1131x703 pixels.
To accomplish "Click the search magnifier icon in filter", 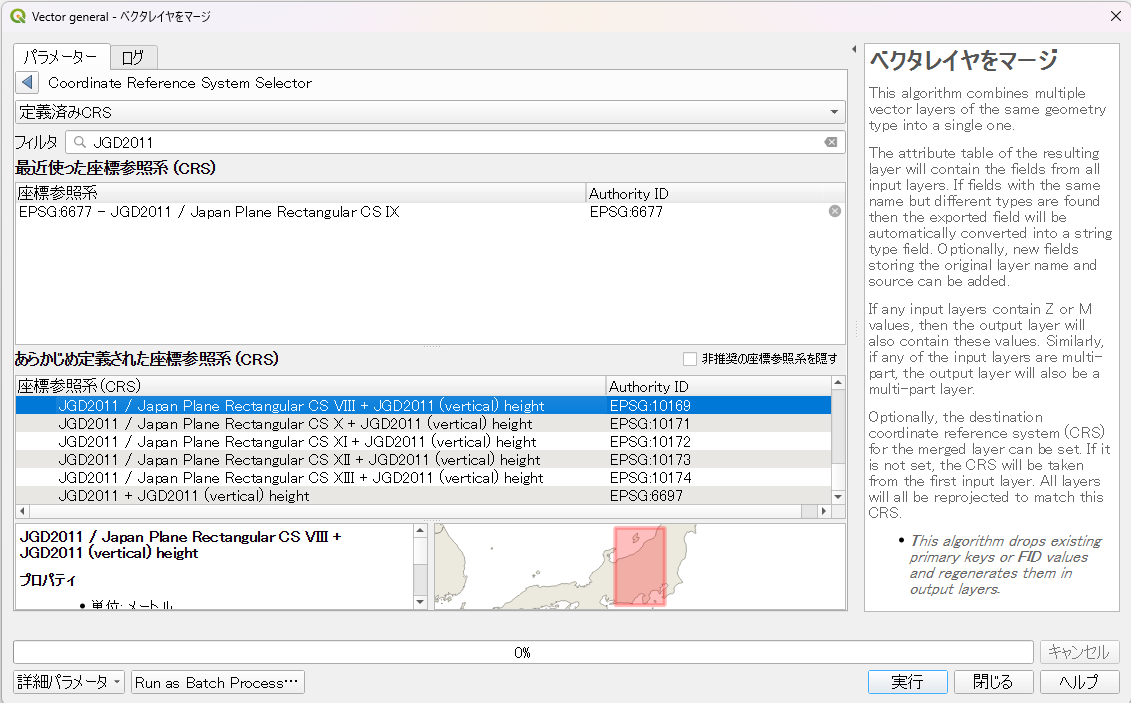I will (x=80, y=142).
